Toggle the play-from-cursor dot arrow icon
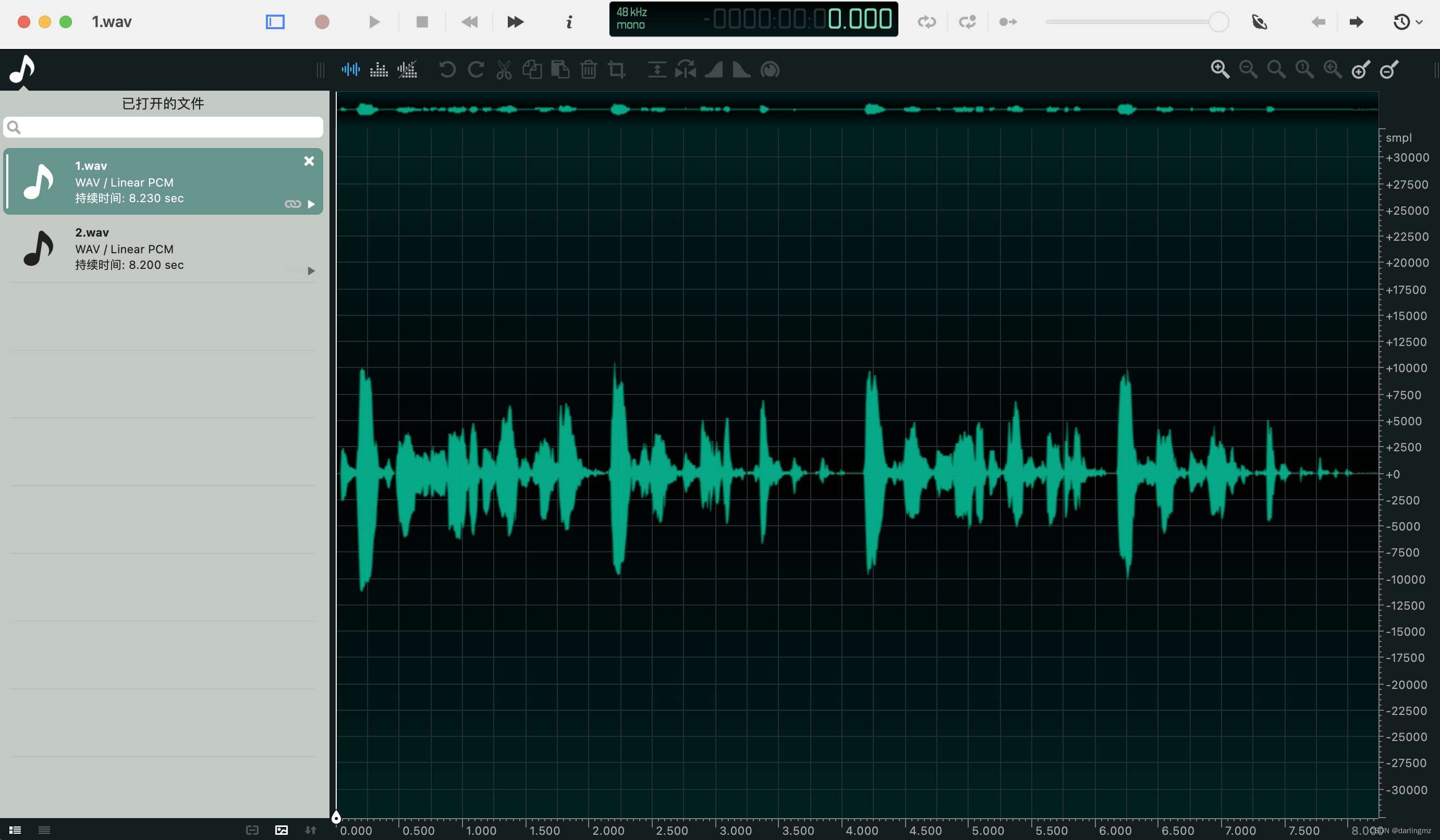This screenshot has height=840, width=1440. (x=1008, y=22)
